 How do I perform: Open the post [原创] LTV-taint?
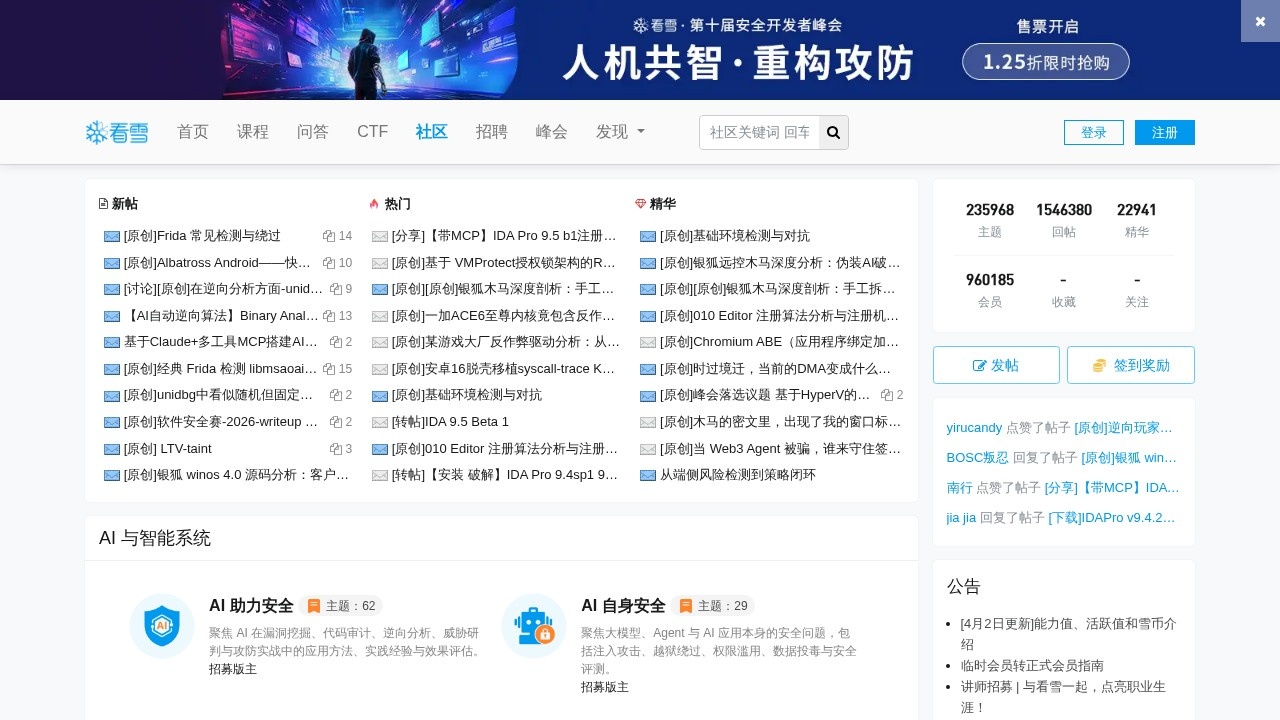click(x=168, y=449)
